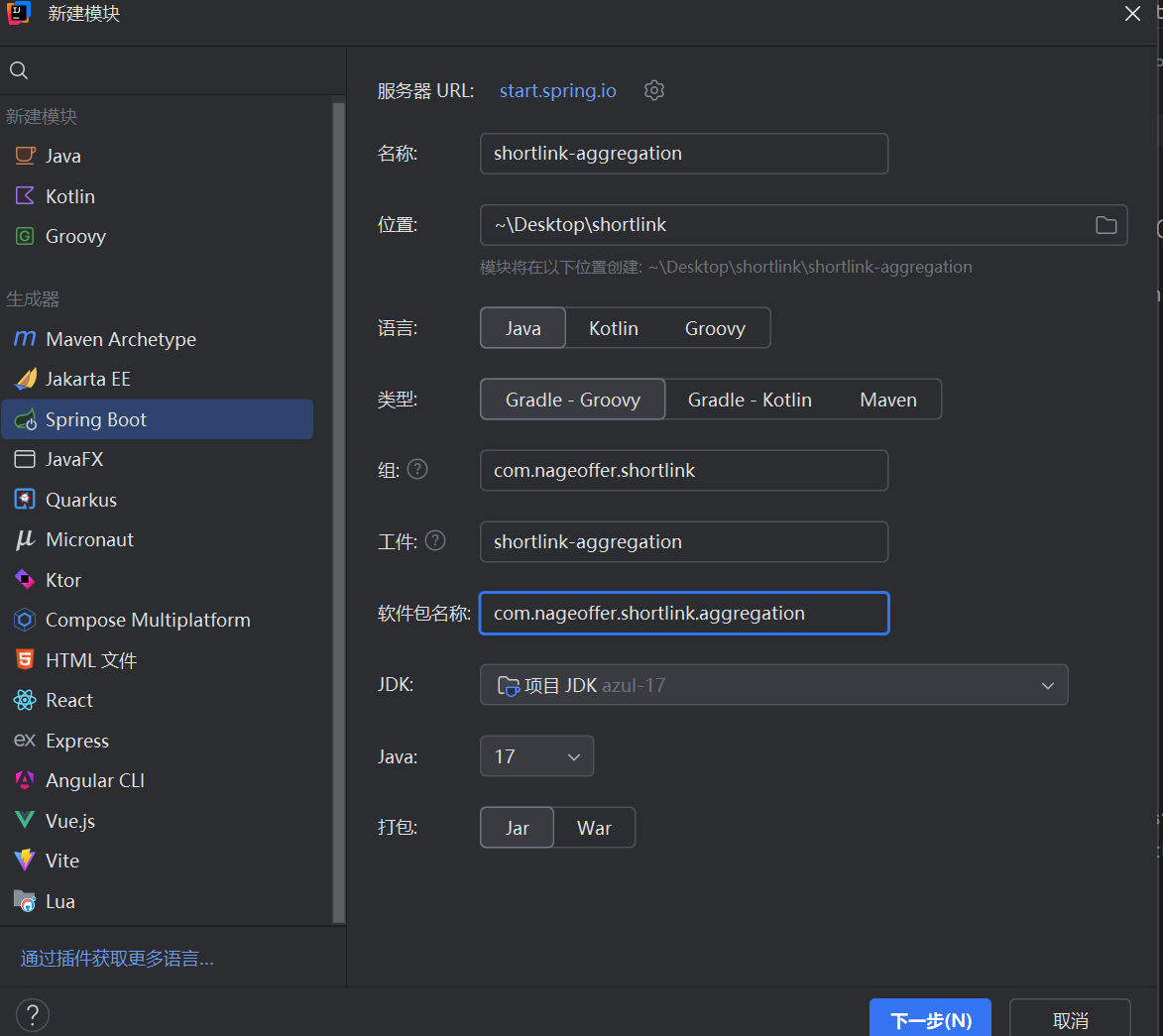Click the module creation path hint text
The width and height of the screenshot is (1163, 1036).
pos(726,267)
